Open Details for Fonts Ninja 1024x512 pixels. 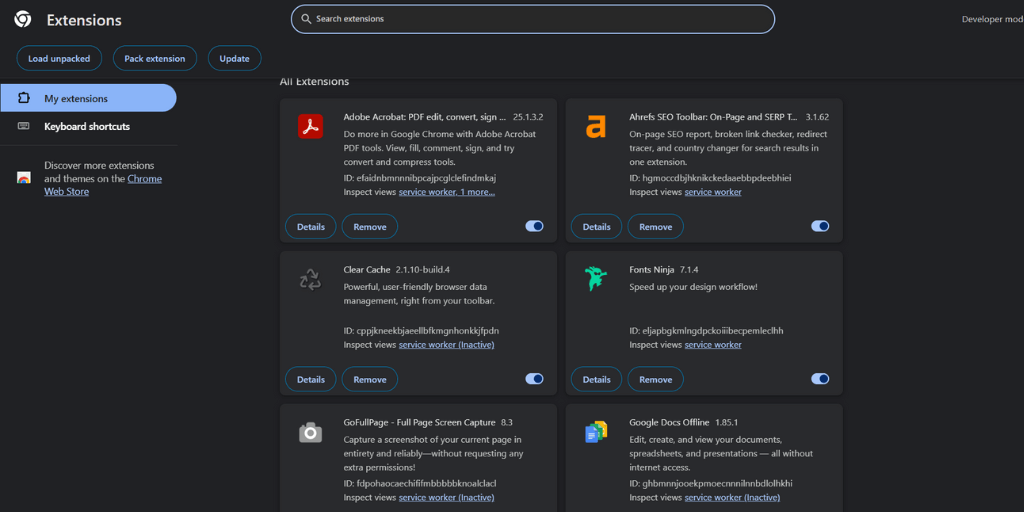point(596,379)
